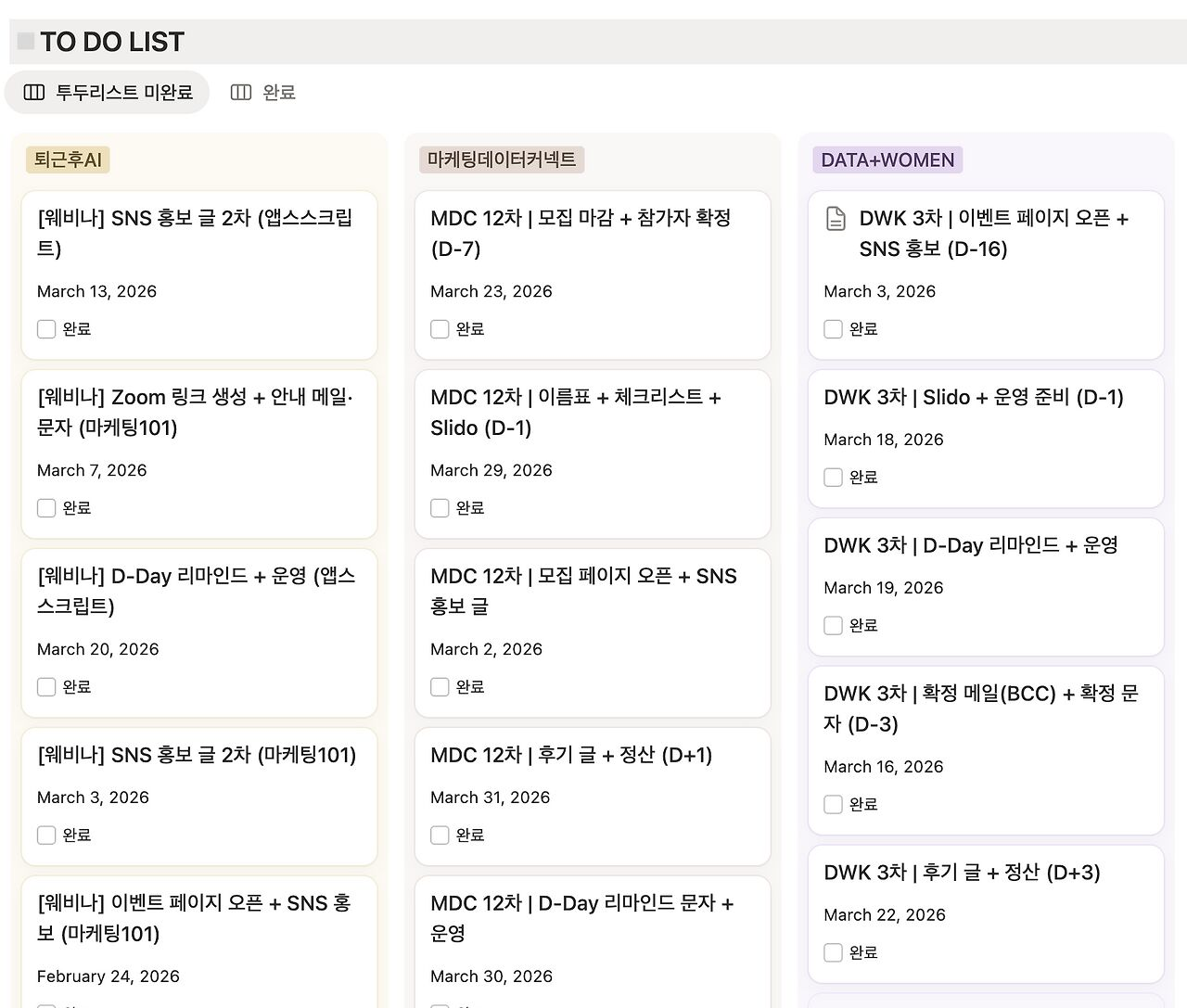Viewport: 1187px width, 1008px height.
Task: Check 완료 on the SNS 홍보 글 2차 (앱스스크립트) card
Action: click(x=46, y=329)
